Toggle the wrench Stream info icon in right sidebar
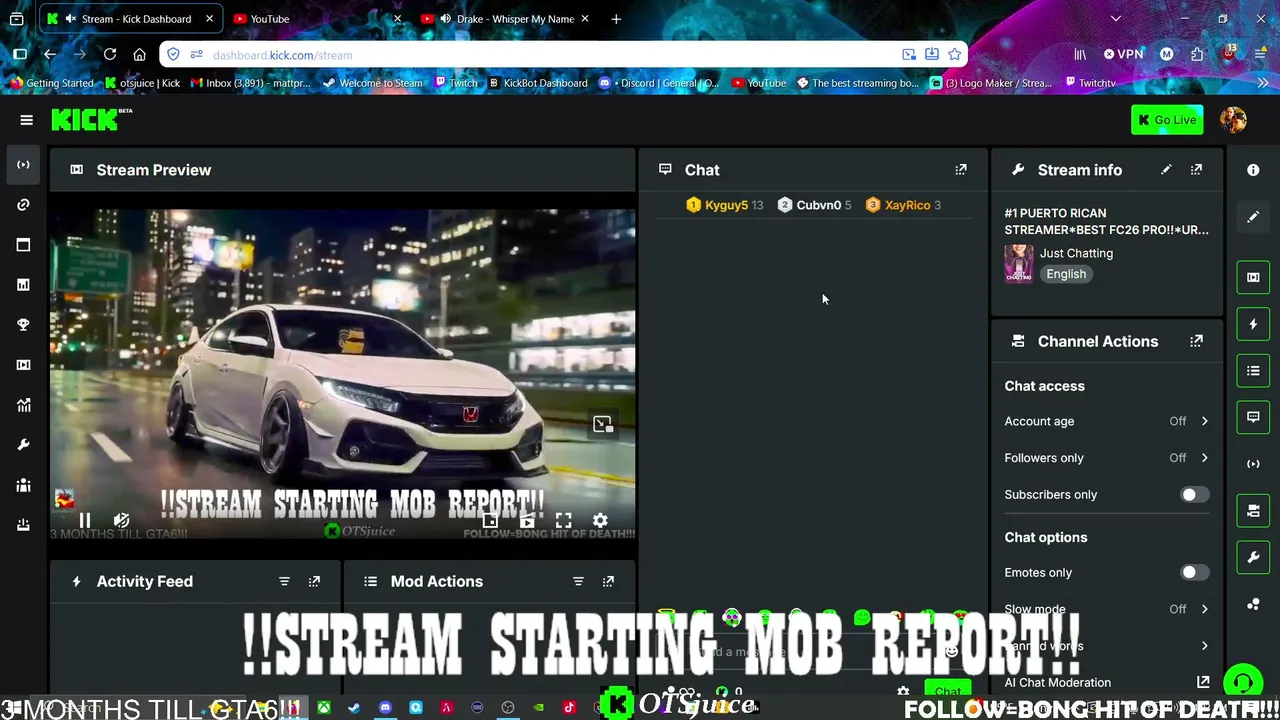The height and width of the screenshot is (720, 1280). point(1253,557)
